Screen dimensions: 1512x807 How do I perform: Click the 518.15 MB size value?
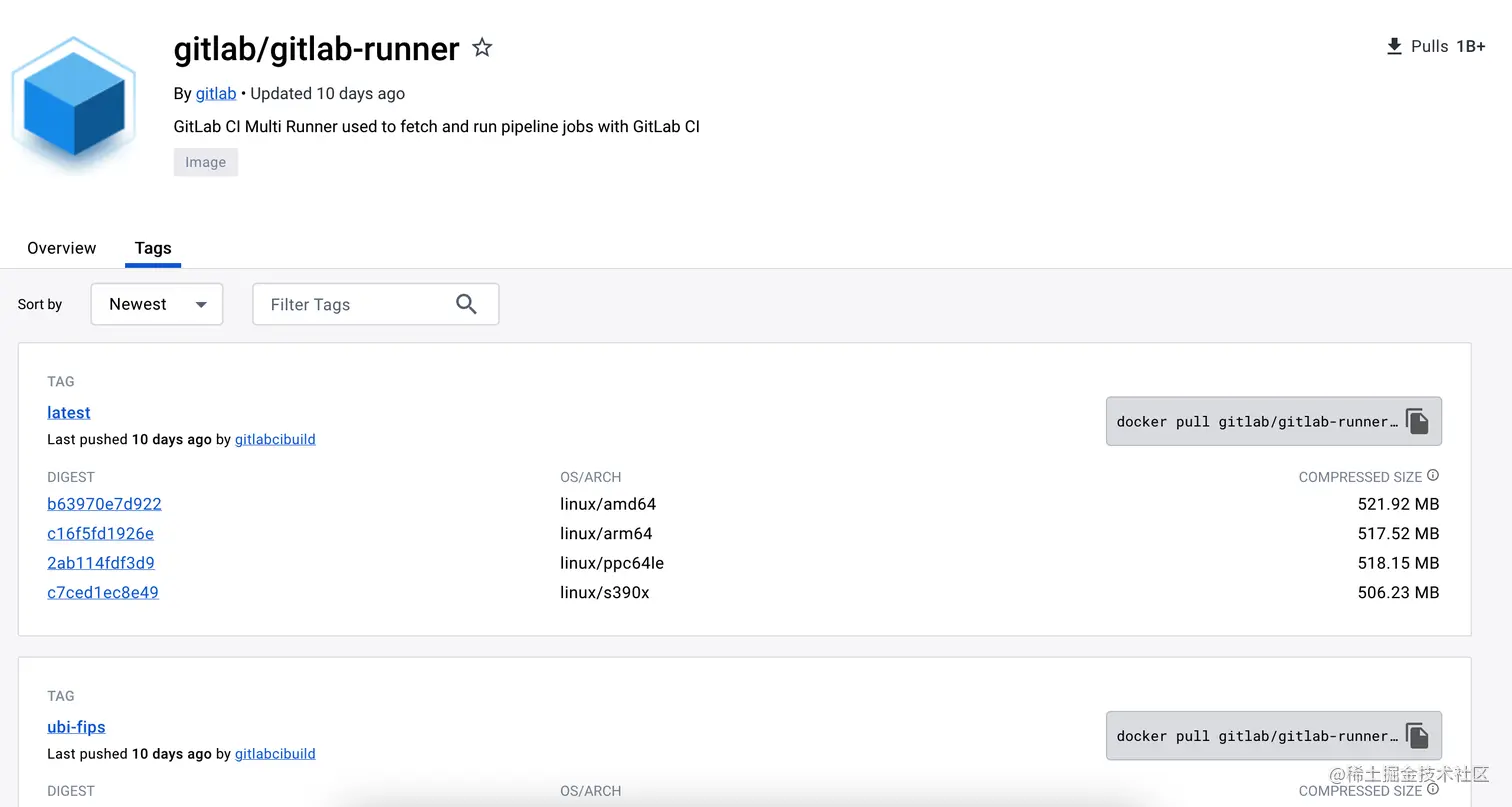pos(1398,563)
